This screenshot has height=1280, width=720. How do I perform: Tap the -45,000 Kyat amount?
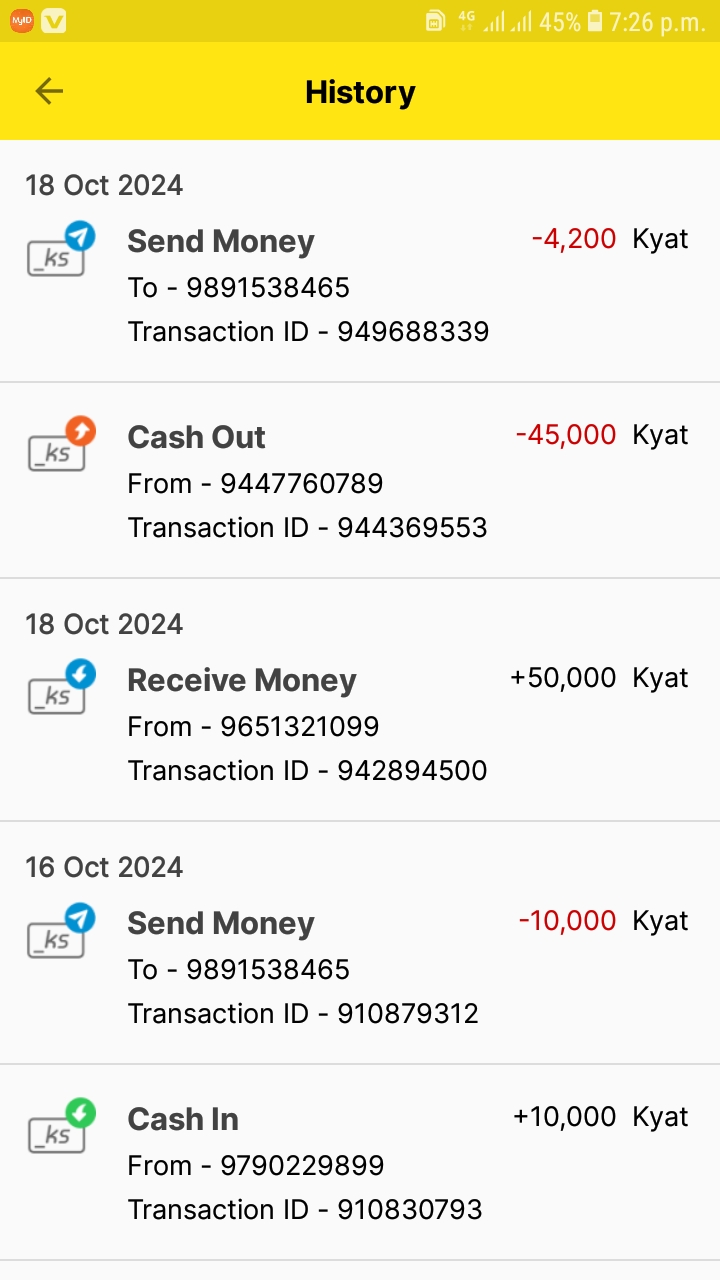pyautogui.click(x=566, y=436)
